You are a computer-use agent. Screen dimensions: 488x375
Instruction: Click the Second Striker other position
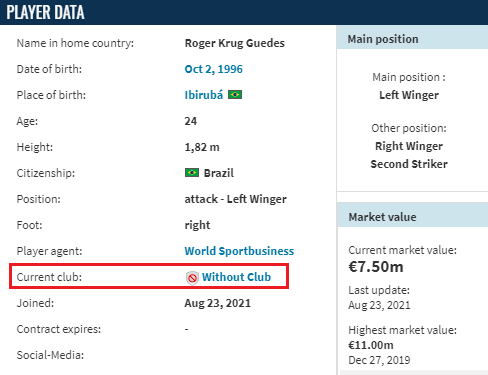[409, 164]
